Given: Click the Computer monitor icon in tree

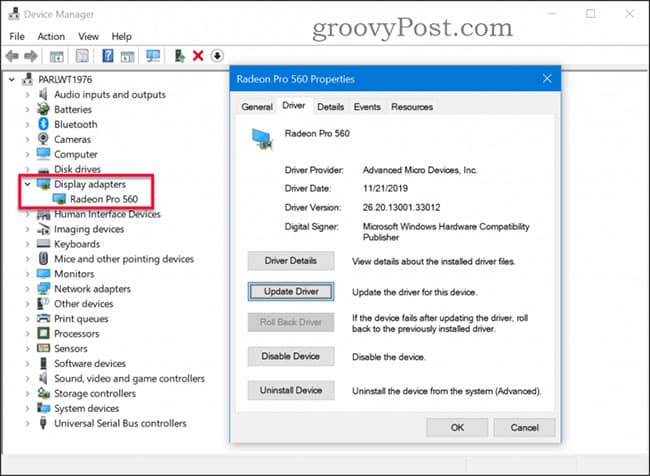Looking at the screenshot, I should pos(43,154).
